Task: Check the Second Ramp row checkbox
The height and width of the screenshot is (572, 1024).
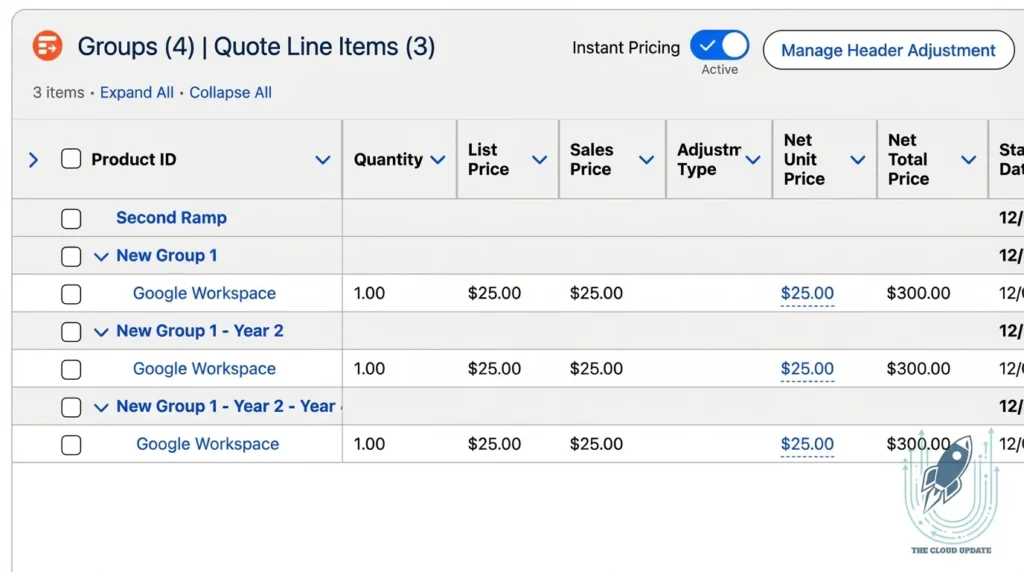Action: (x=71, y=219)
